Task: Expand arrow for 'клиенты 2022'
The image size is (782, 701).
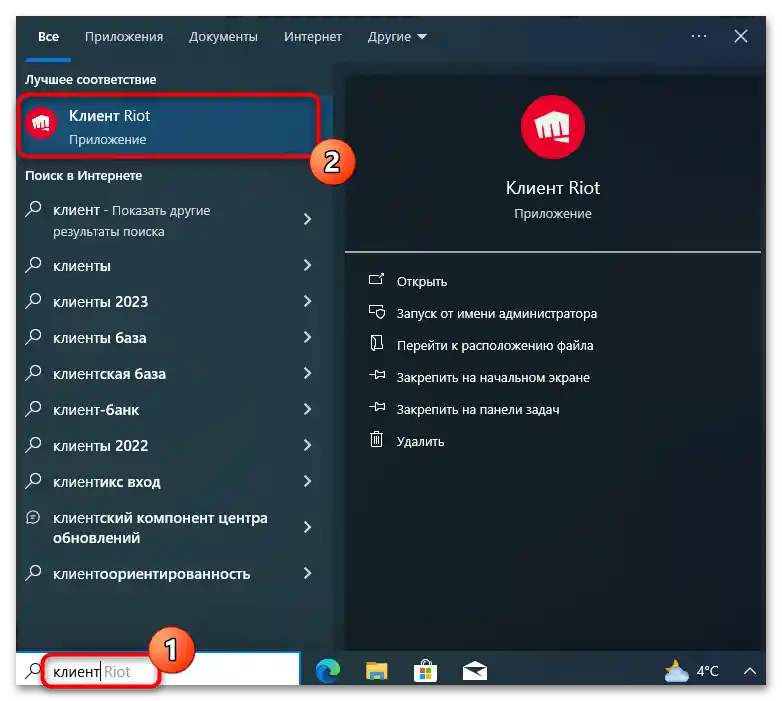Action: [308, 445]
